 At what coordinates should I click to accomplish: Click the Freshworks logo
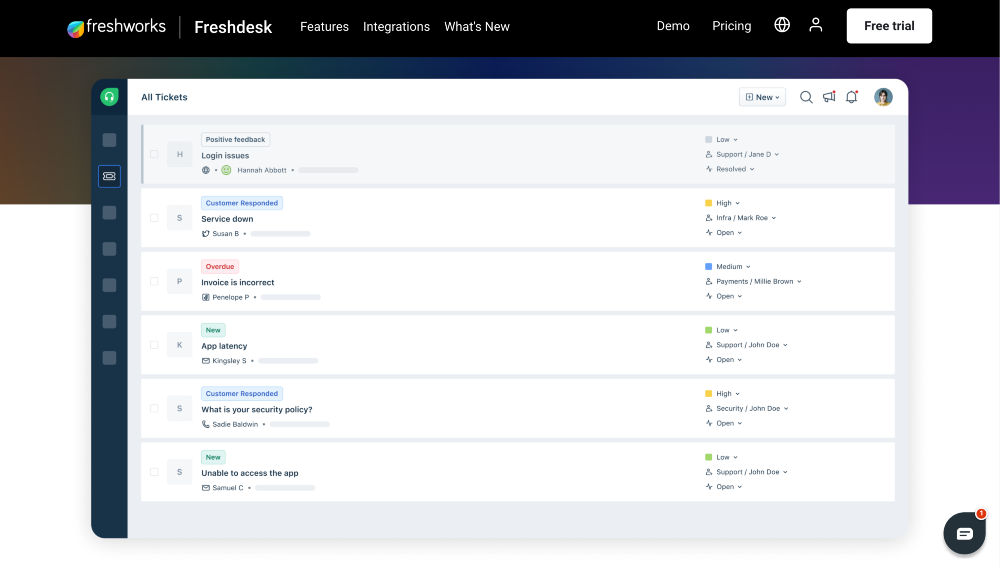116,27
